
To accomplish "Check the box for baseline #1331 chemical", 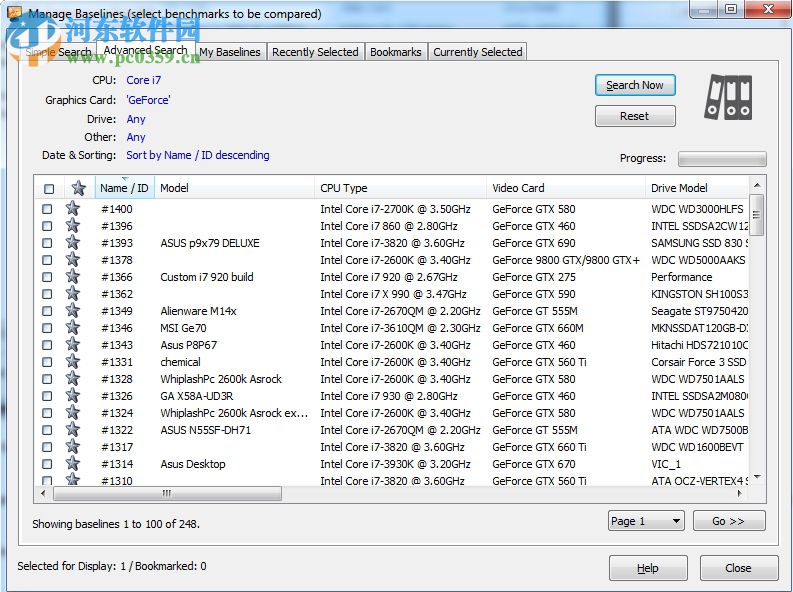I will click(47, 362).
